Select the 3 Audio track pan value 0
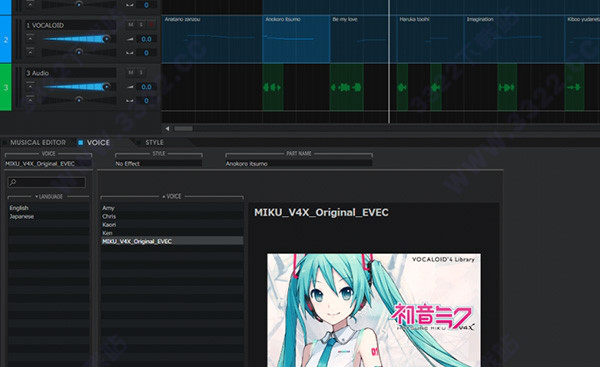Image resolution: width=600 pixels, height=381 pixels. click(x=147, y=101)
